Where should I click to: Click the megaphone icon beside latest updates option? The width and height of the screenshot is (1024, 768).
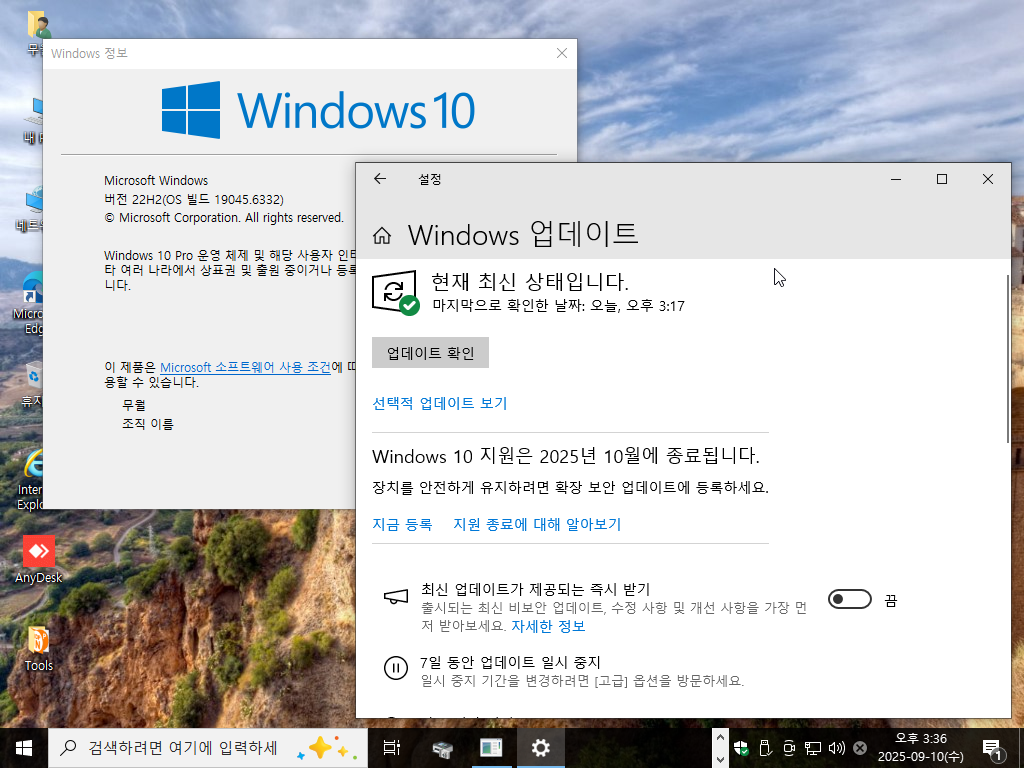396,596
